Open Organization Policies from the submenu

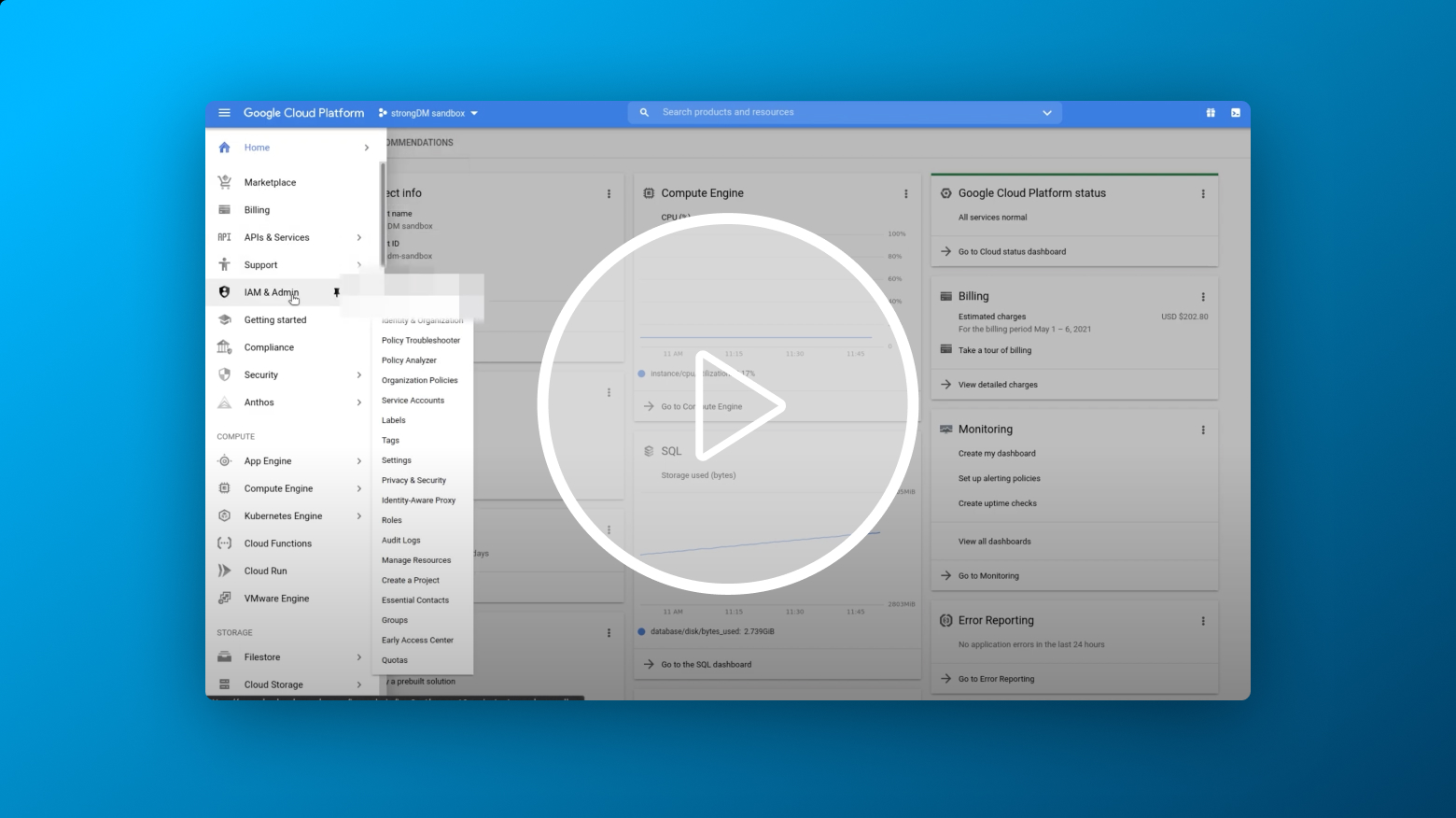pos(420,380)
